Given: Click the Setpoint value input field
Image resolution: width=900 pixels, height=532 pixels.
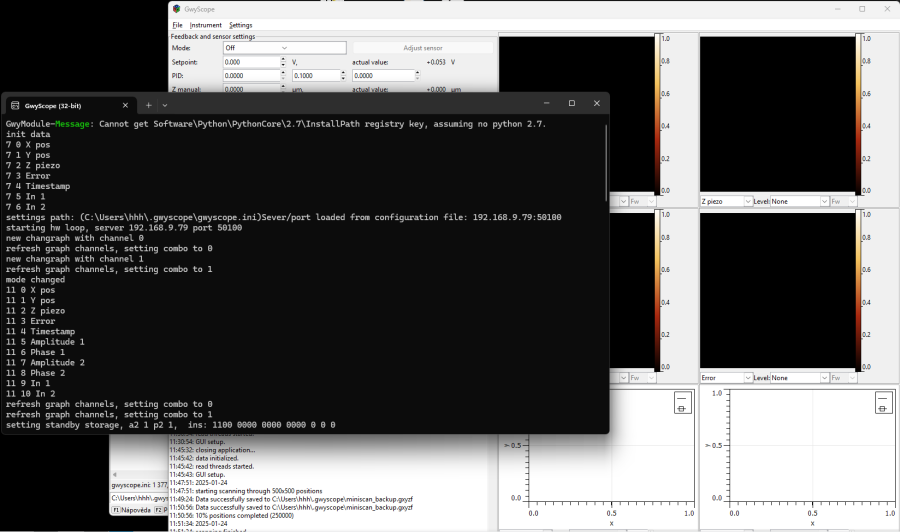Looking at the screenshot, I should [248, 62].
